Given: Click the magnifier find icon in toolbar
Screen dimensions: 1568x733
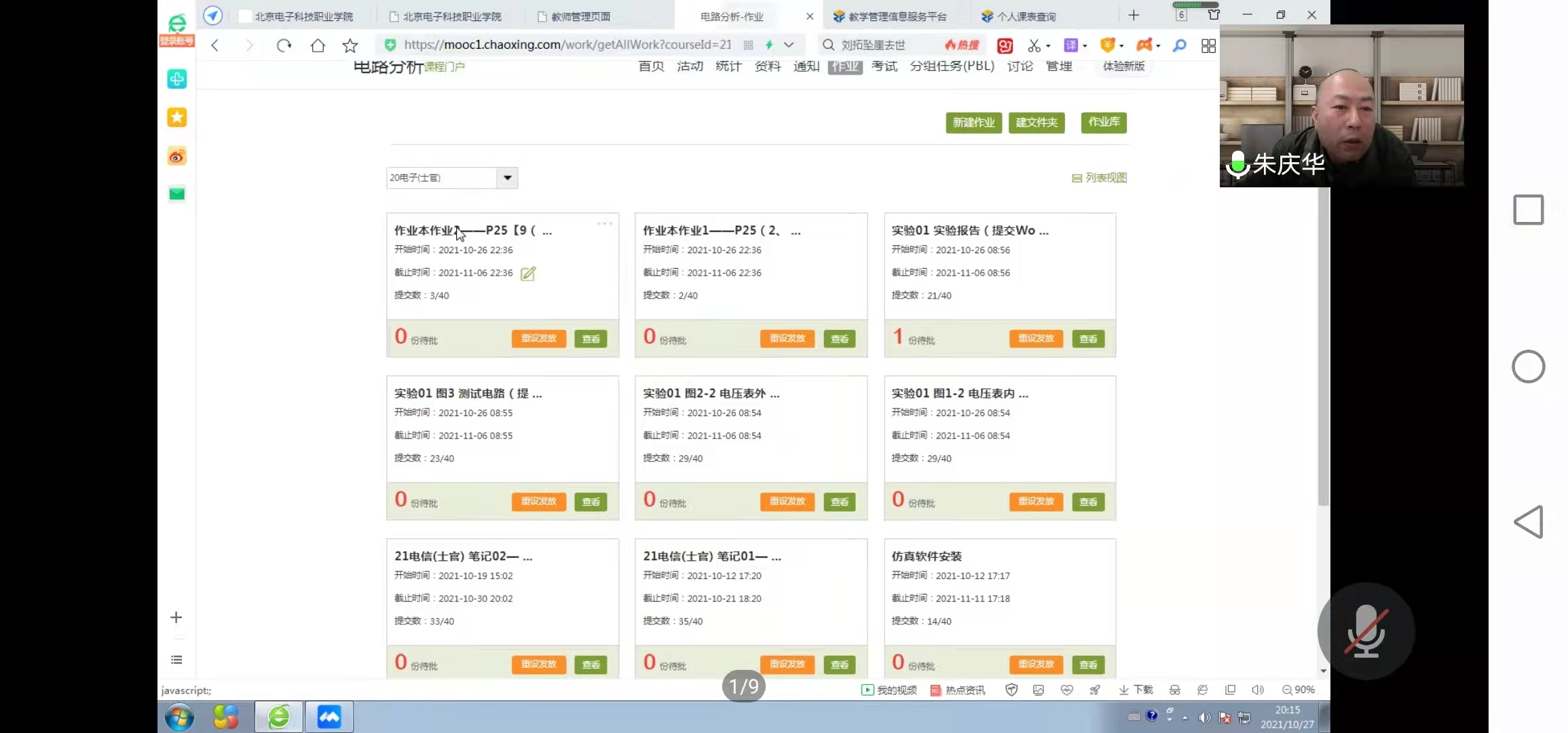Looking at the screenshot, I should (1180, 45).
